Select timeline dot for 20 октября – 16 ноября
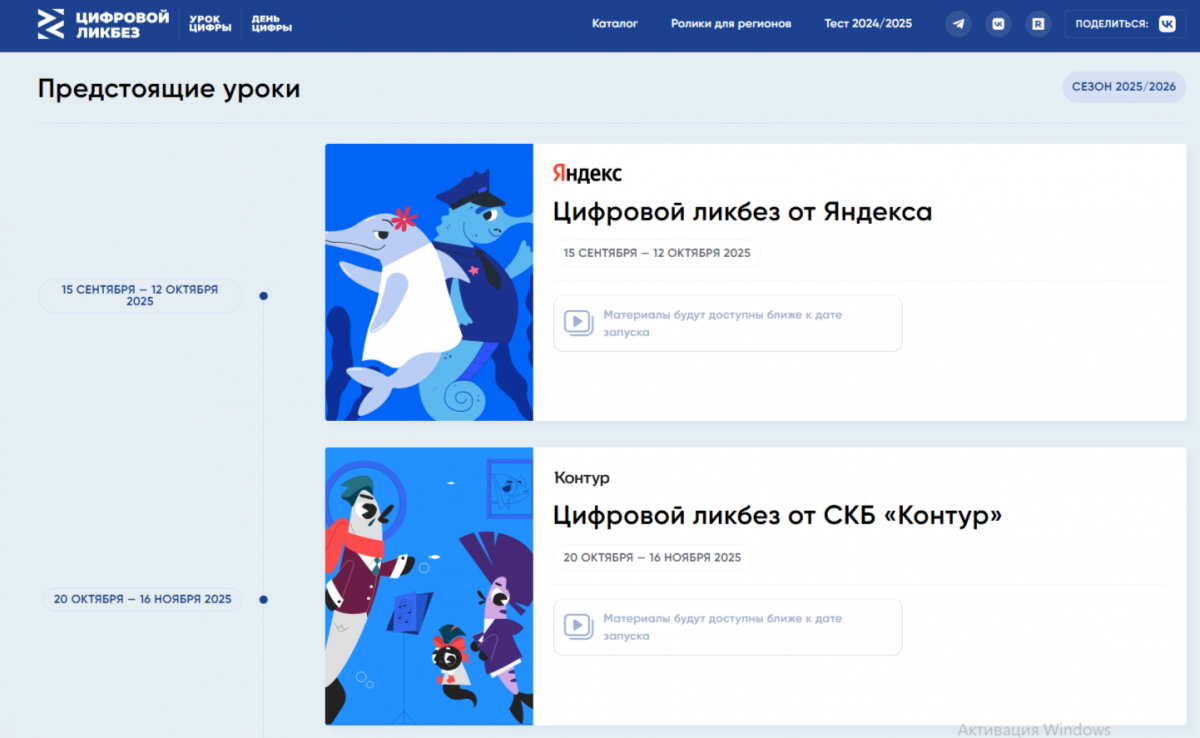The image size is (1200, 738). pos(263,600)
